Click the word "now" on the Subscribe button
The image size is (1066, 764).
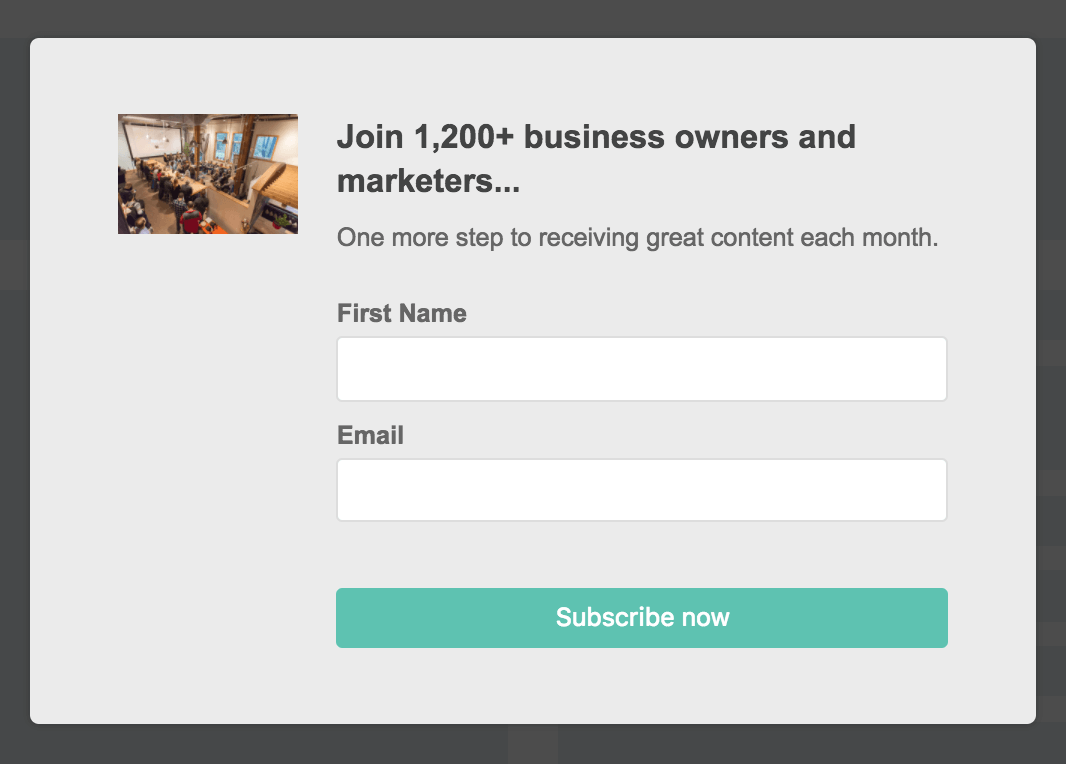[x=706, y=618]
